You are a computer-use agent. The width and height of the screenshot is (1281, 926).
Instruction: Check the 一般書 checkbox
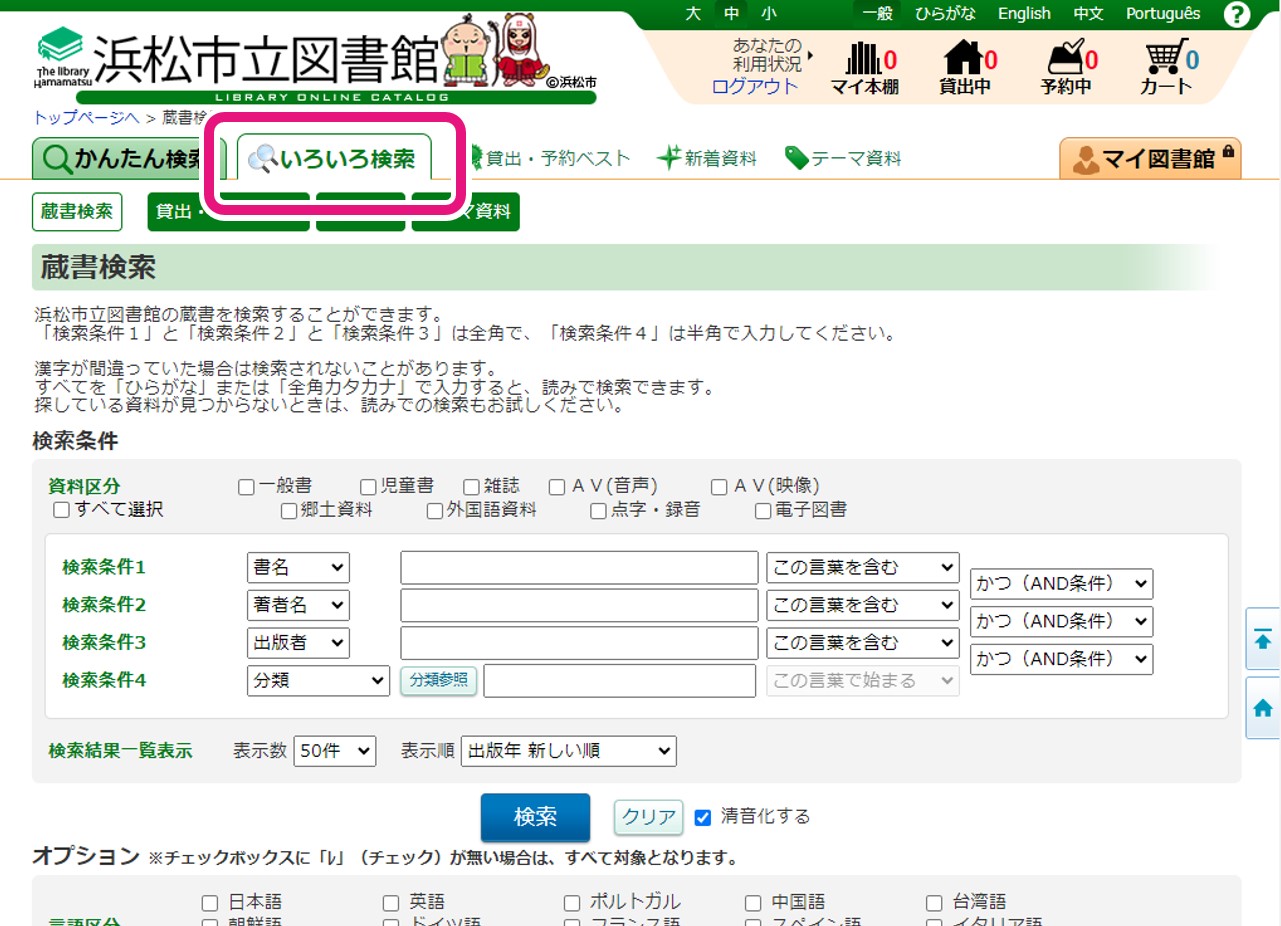click(x=246, y=487)
